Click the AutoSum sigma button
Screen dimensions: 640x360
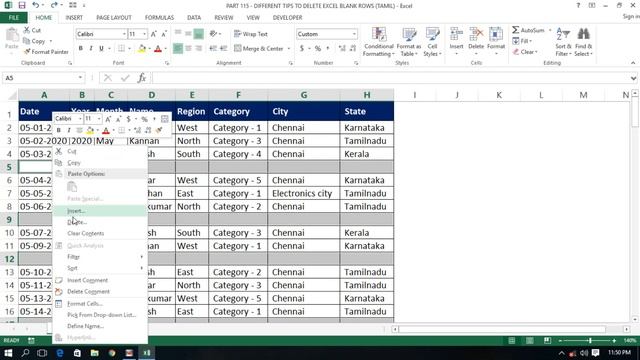click(529, 30)
